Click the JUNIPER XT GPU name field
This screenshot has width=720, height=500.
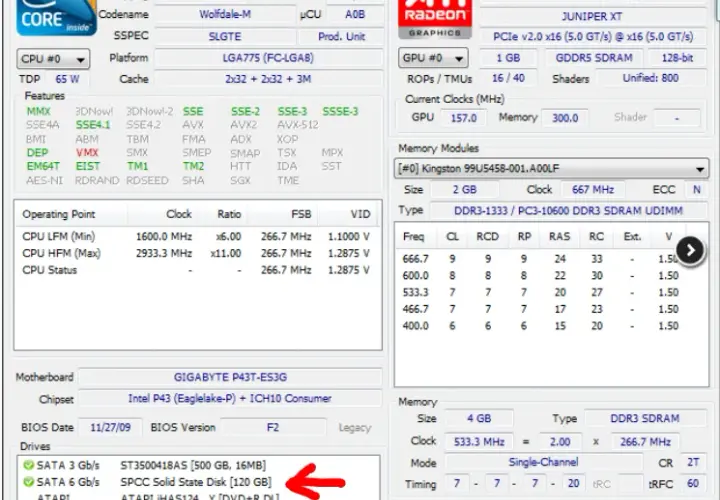[x=592, y=17]
